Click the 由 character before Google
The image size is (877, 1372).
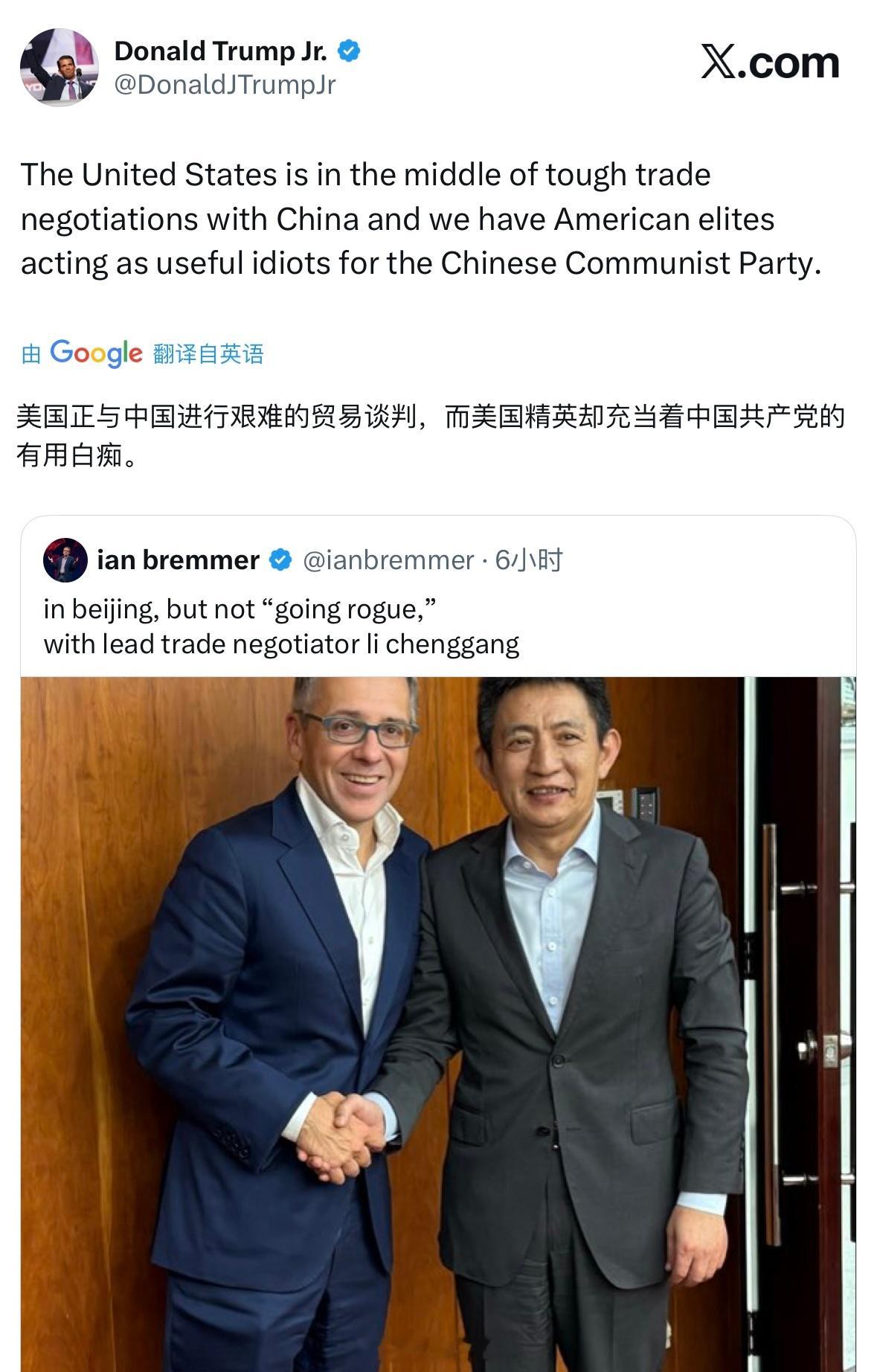tap(30, 354)
